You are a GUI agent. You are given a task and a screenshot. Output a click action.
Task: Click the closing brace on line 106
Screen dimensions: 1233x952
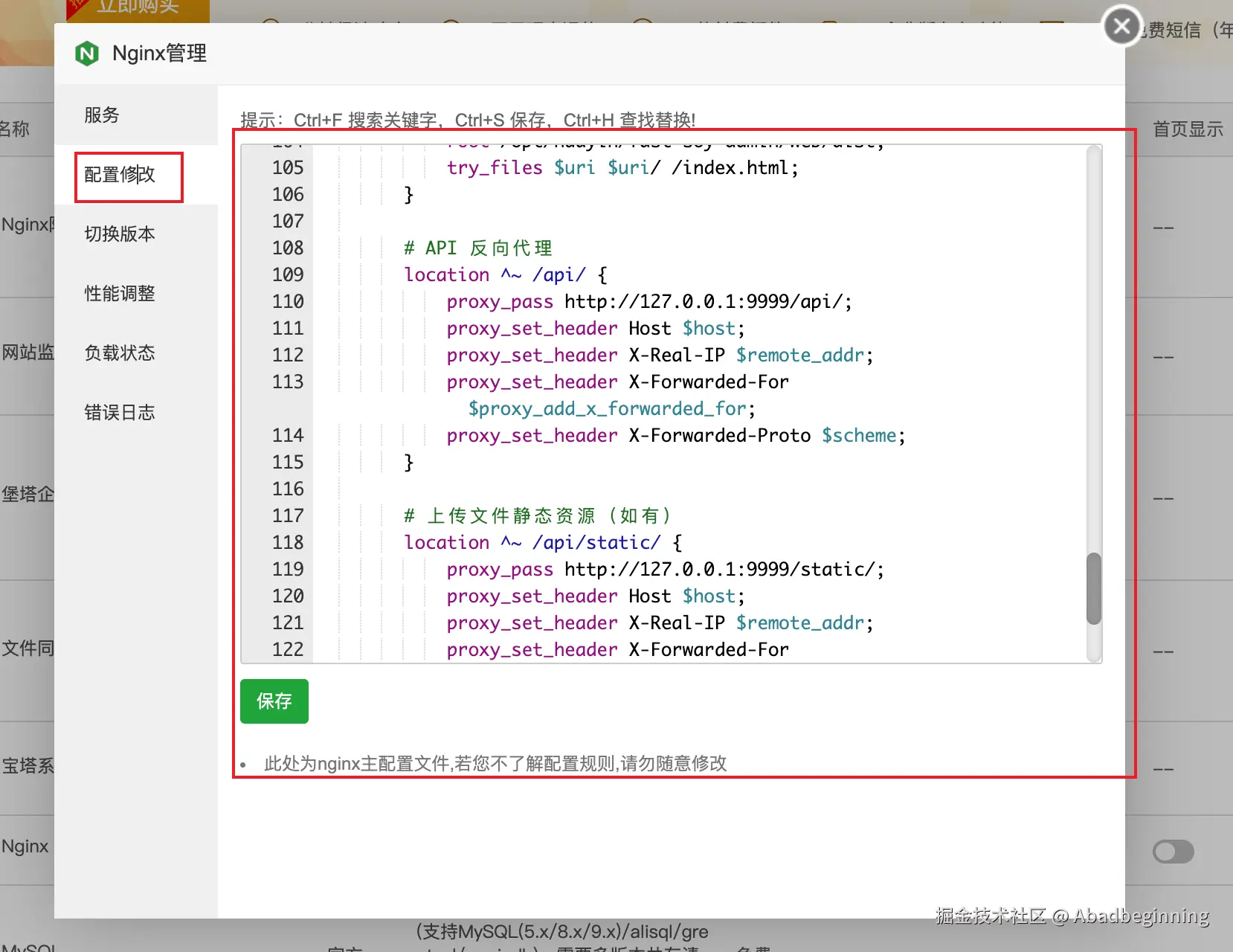click(x=408, y=194)
